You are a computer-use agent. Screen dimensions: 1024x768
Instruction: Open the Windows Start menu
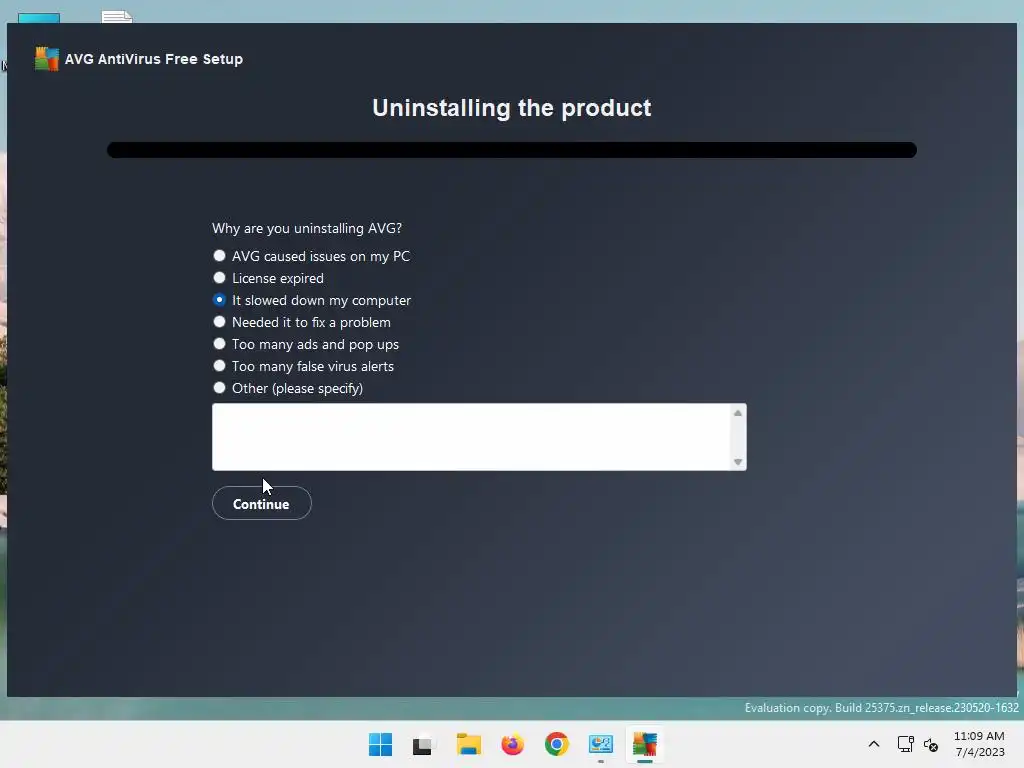pyautogui.click(x=380, y=744)
